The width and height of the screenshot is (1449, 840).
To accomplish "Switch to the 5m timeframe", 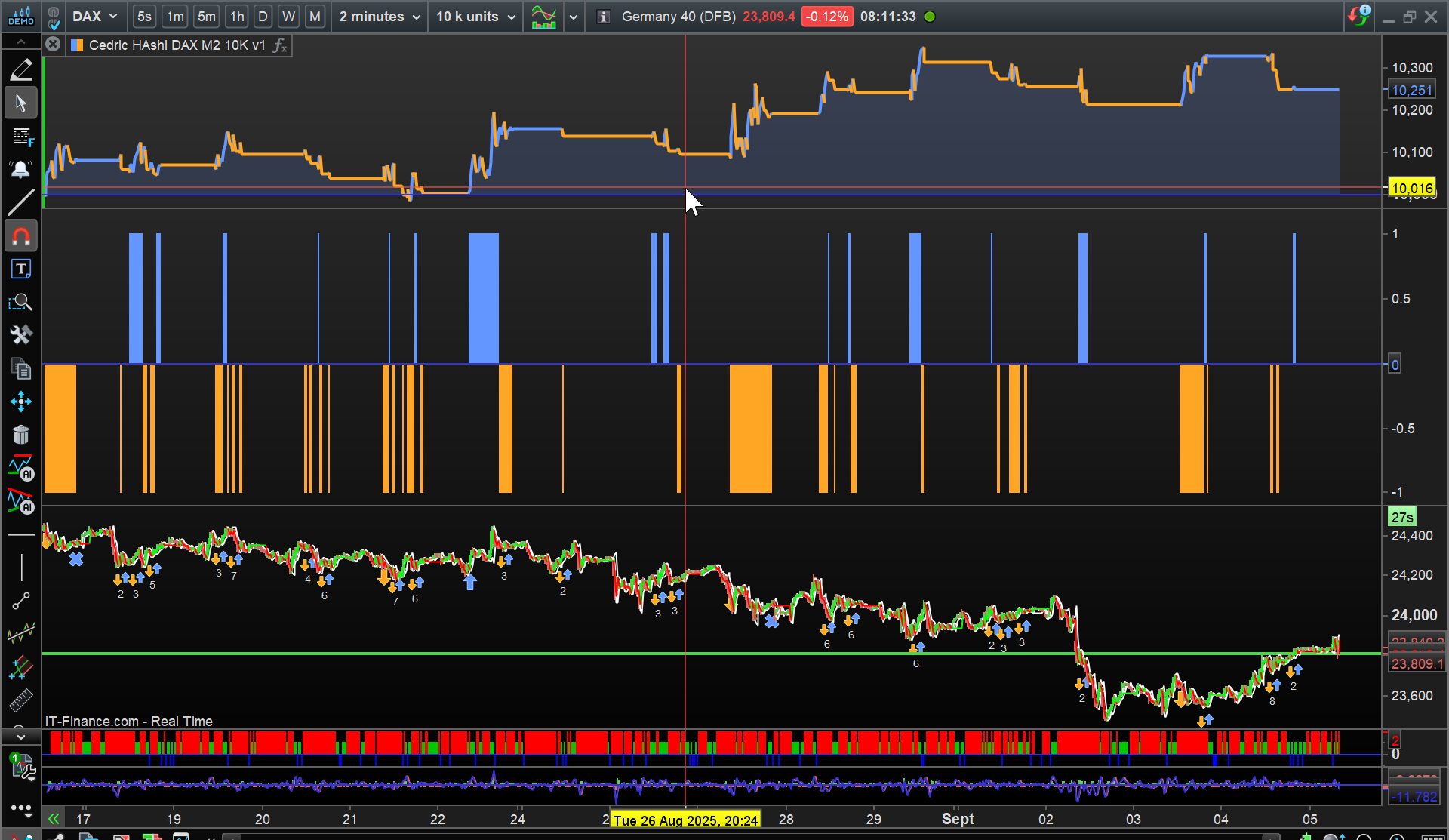I will click(206, 17).
